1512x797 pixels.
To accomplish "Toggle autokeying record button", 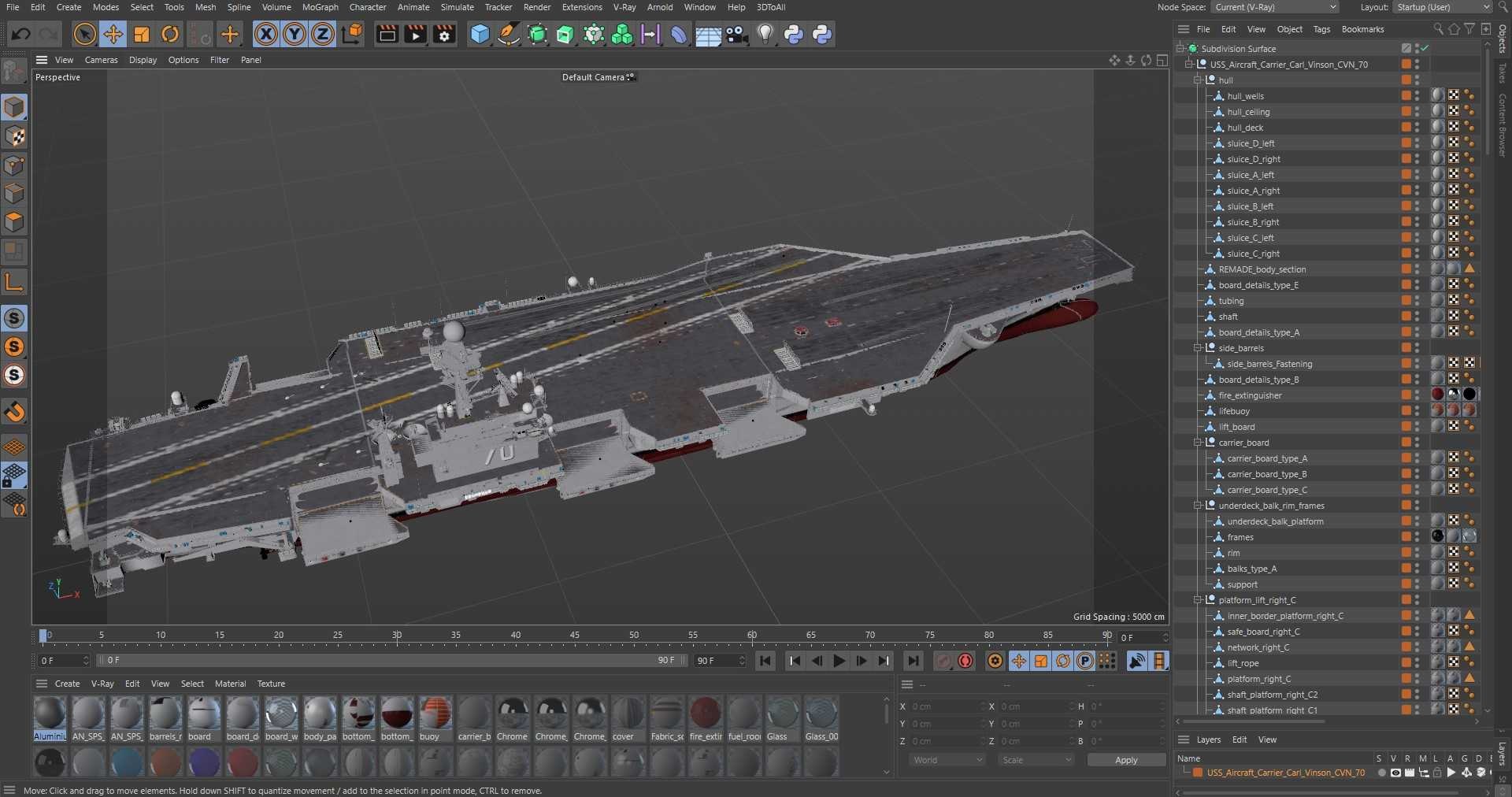I will tap(965, 661).
